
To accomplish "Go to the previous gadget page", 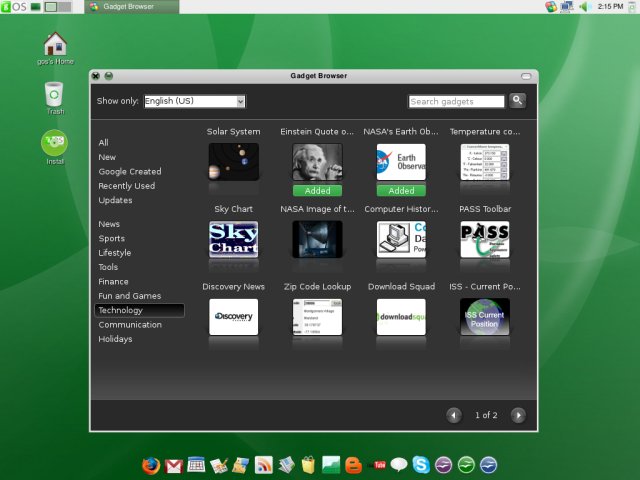I will (454, 415).
